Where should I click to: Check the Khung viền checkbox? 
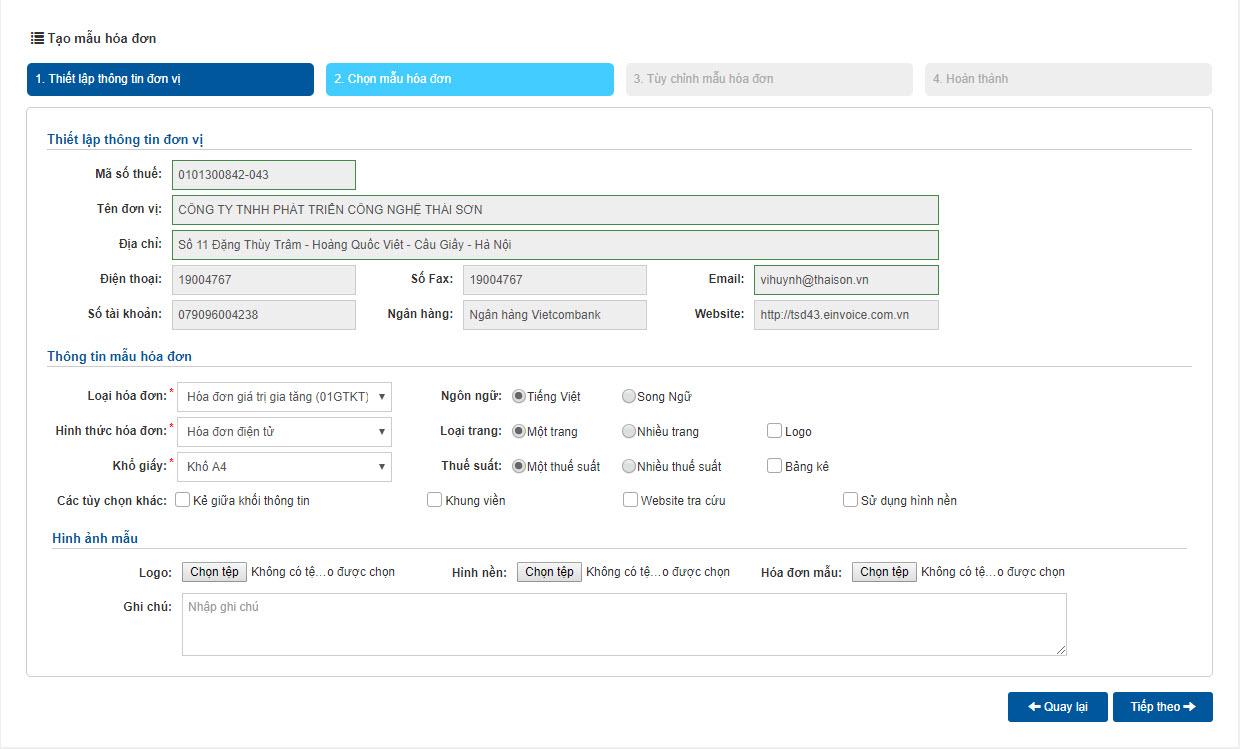434,500
